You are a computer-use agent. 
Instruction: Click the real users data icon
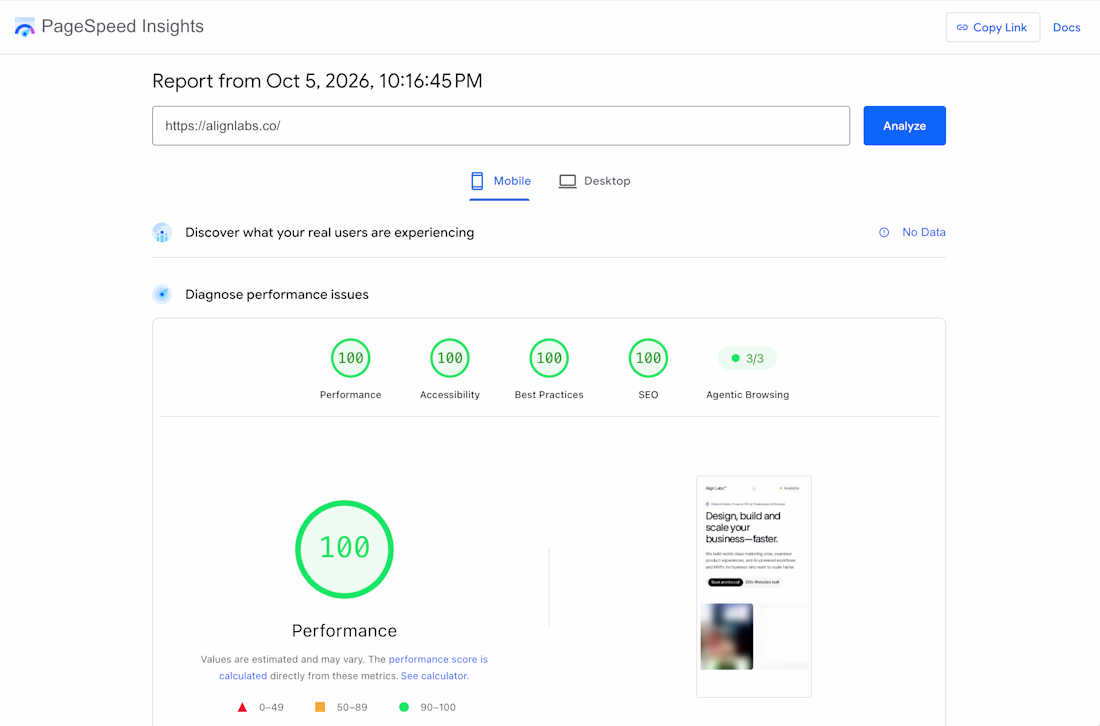tap(162, 232)
